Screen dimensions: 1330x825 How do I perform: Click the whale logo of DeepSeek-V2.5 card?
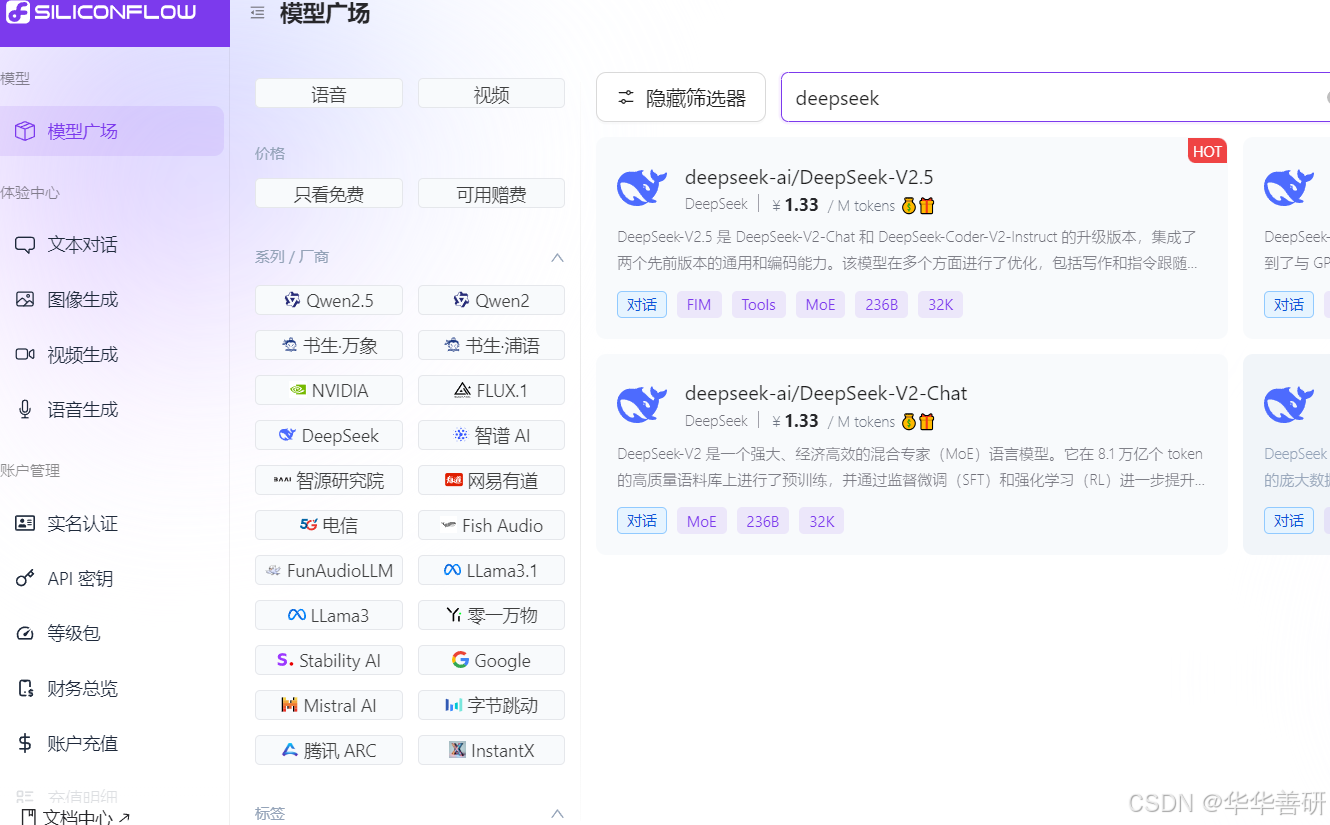(642, 187)
